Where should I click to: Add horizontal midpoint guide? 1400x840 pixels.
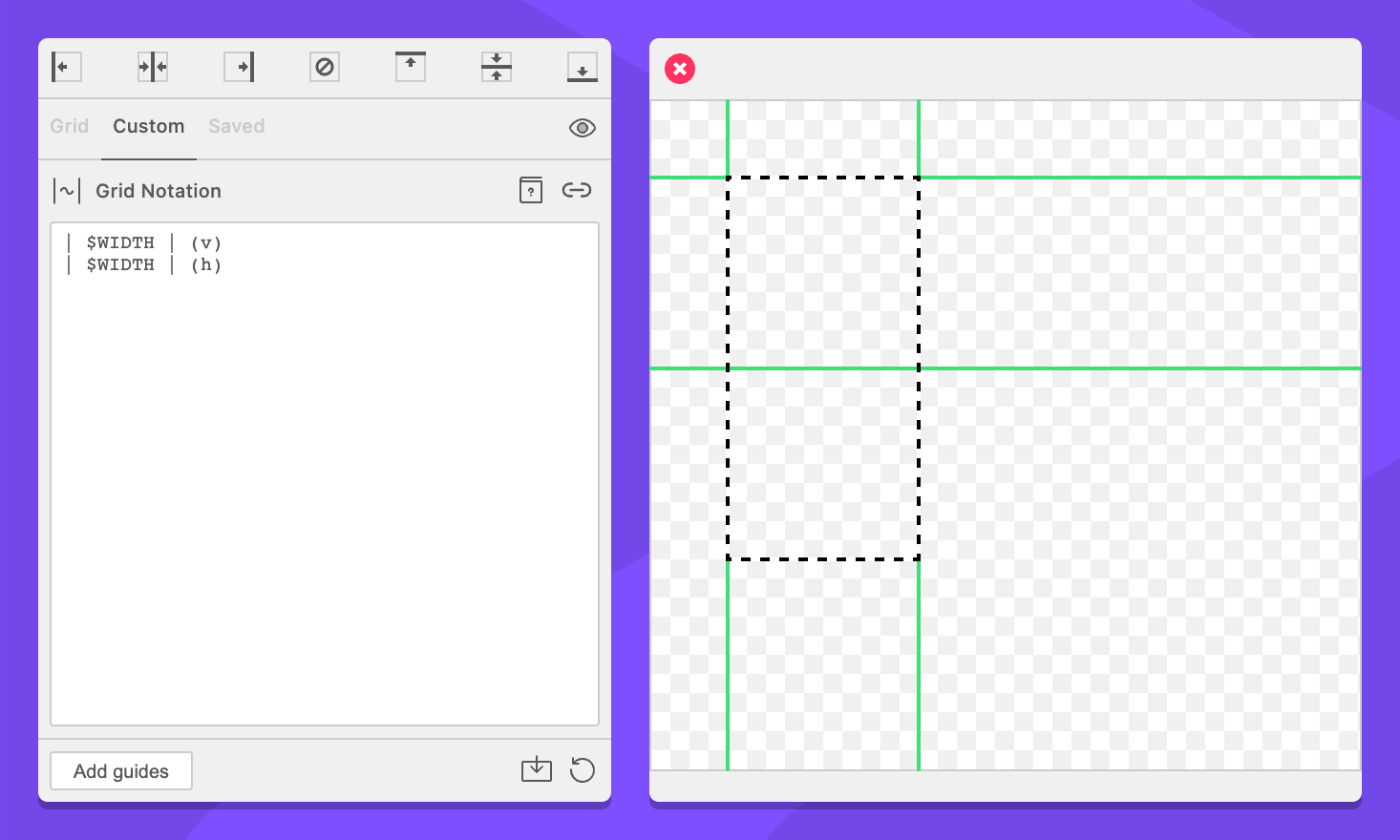tap(497, 67)
